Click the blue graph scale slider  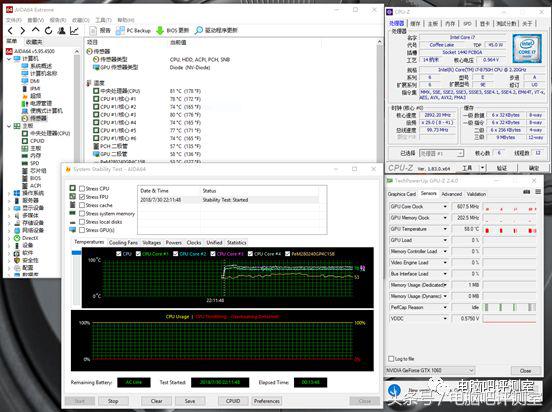pyautogui.click(x=76, y=252)
